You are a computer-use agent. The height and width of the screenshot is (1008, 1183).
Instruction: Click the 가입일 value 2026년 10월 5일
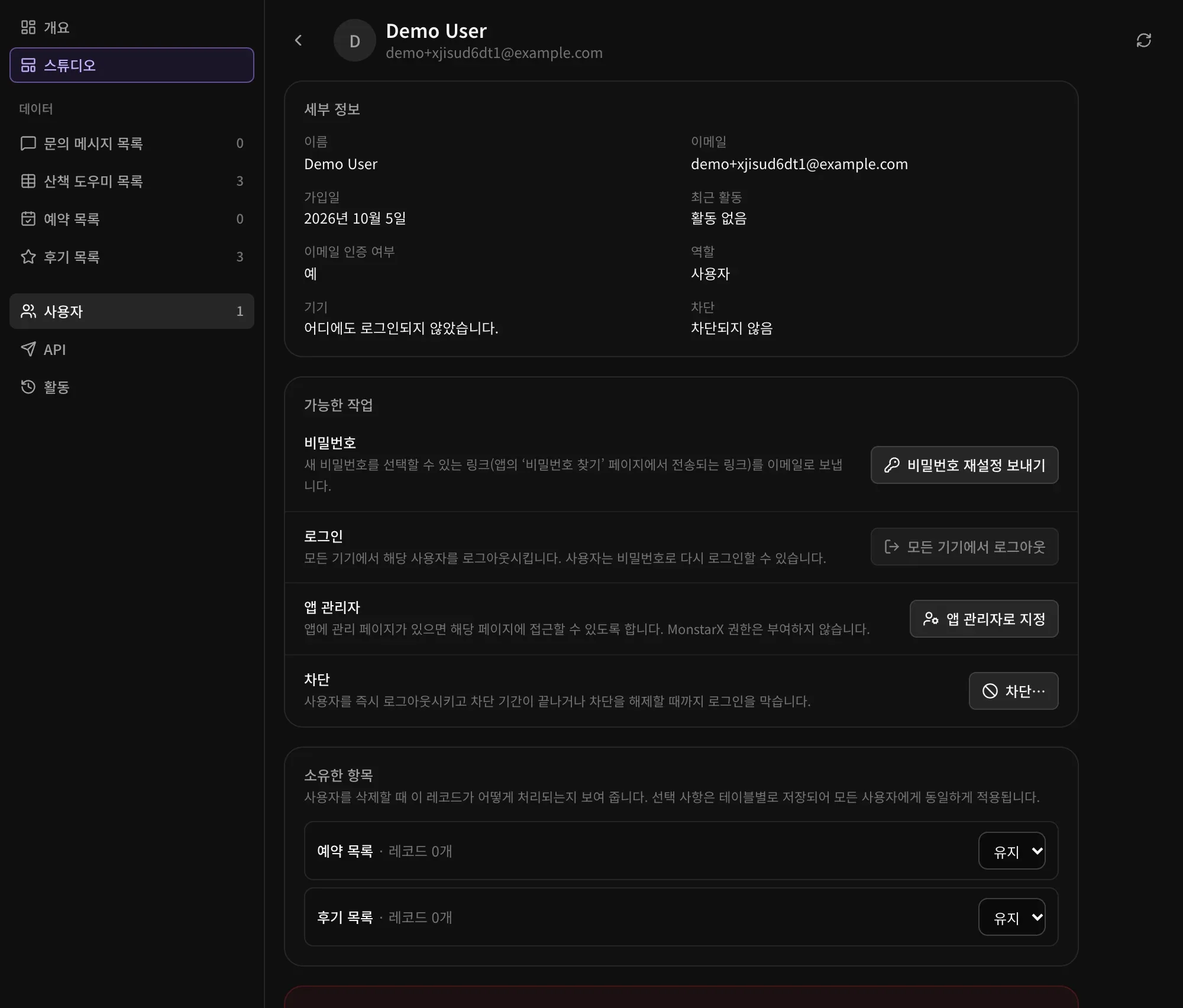coord(355,218)
